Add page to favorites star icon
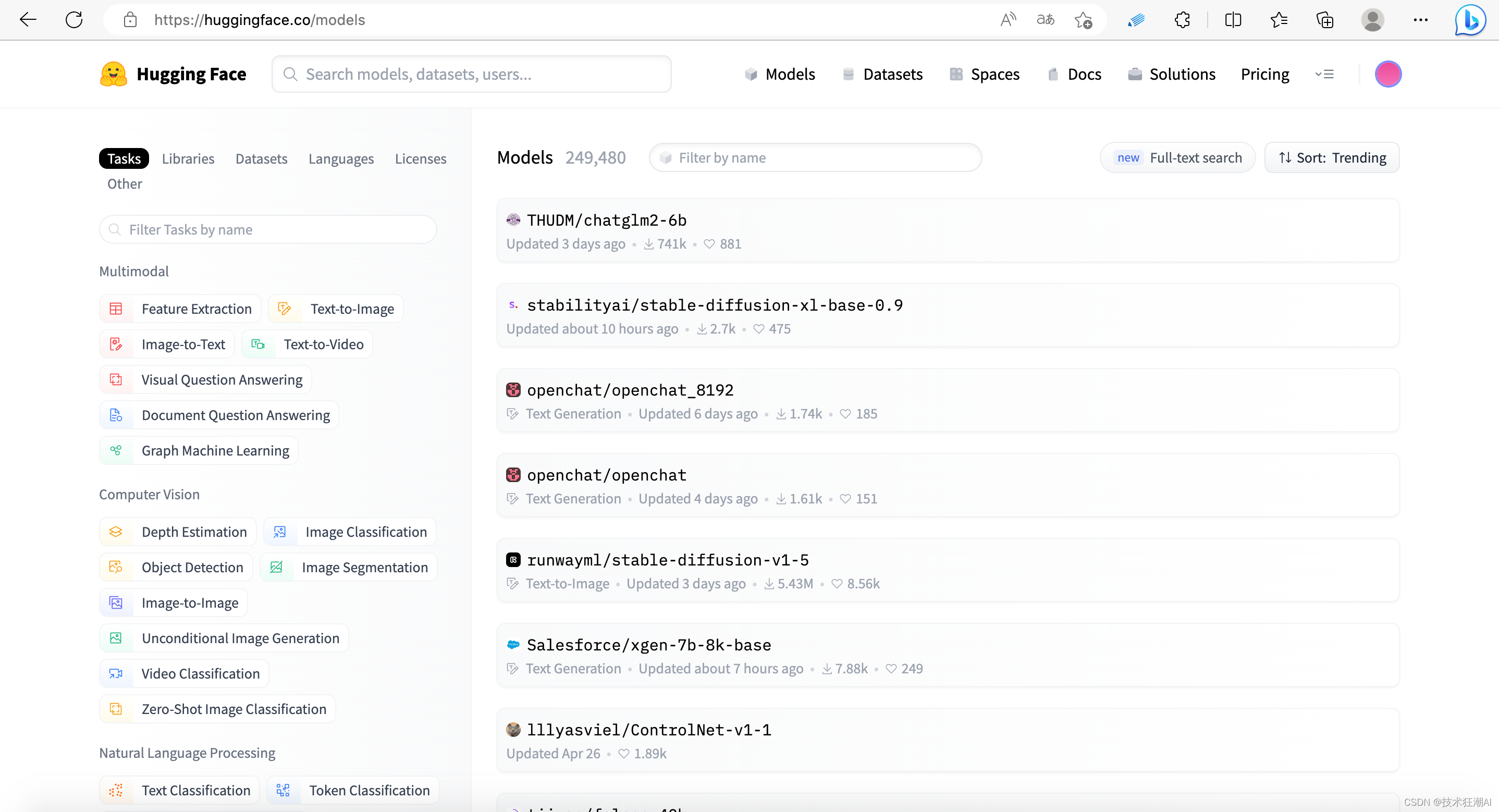This screenshot has width=1499, height=812. coord(1083,20)
